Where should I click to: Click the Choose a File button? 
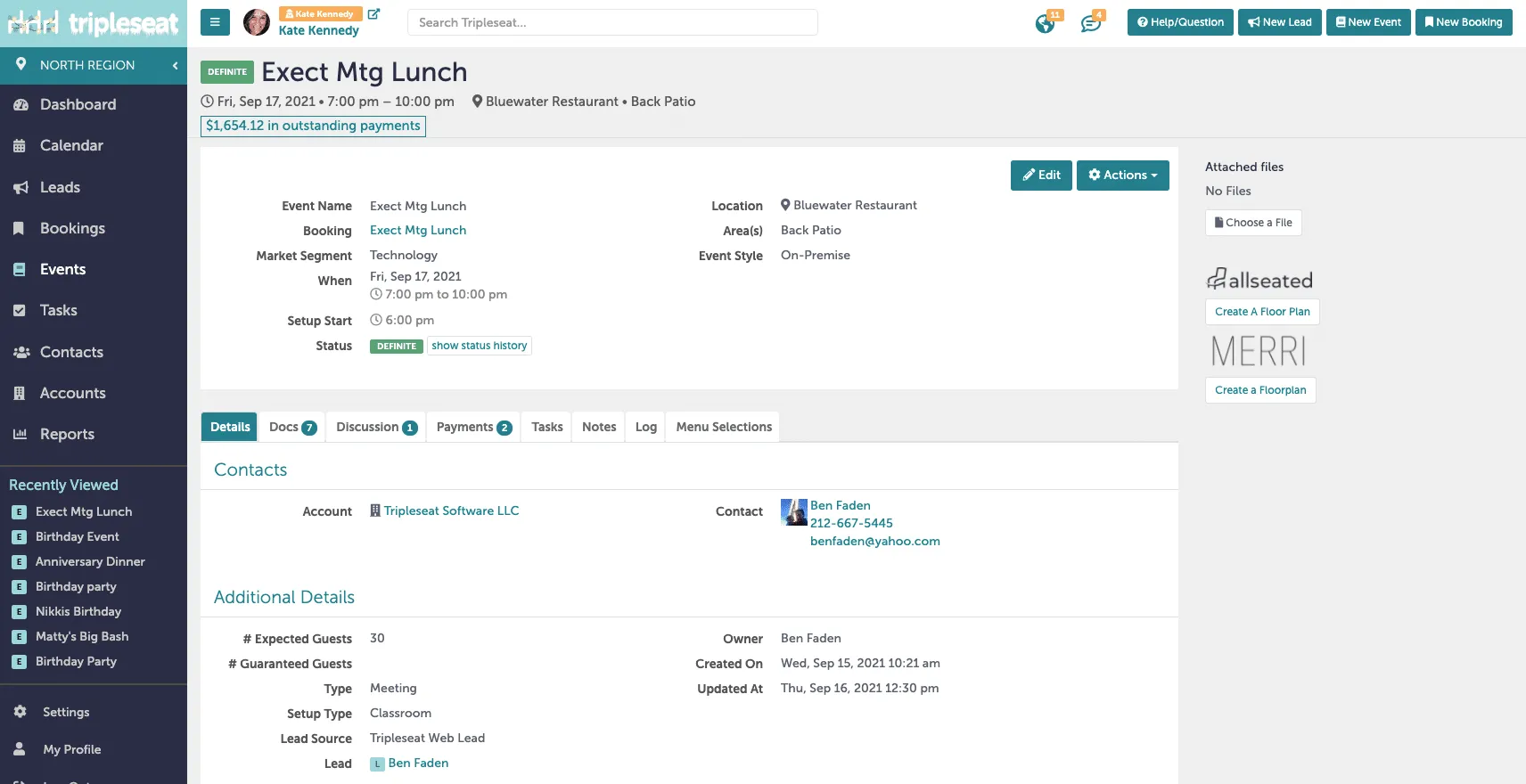pyautogui.click(x=1253, y=223)
